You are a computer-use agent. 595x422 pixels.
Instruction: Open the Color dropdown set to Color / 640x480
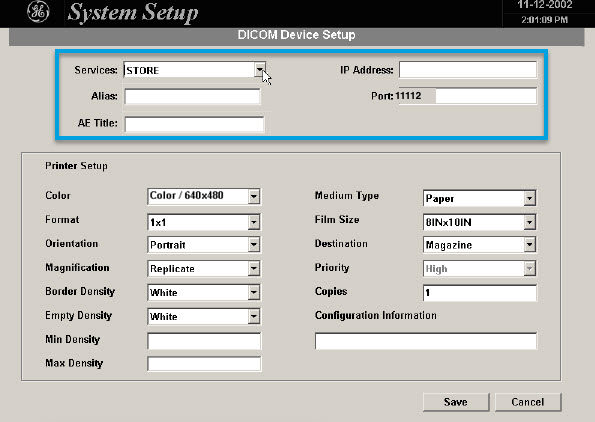(x=204, y=196)
